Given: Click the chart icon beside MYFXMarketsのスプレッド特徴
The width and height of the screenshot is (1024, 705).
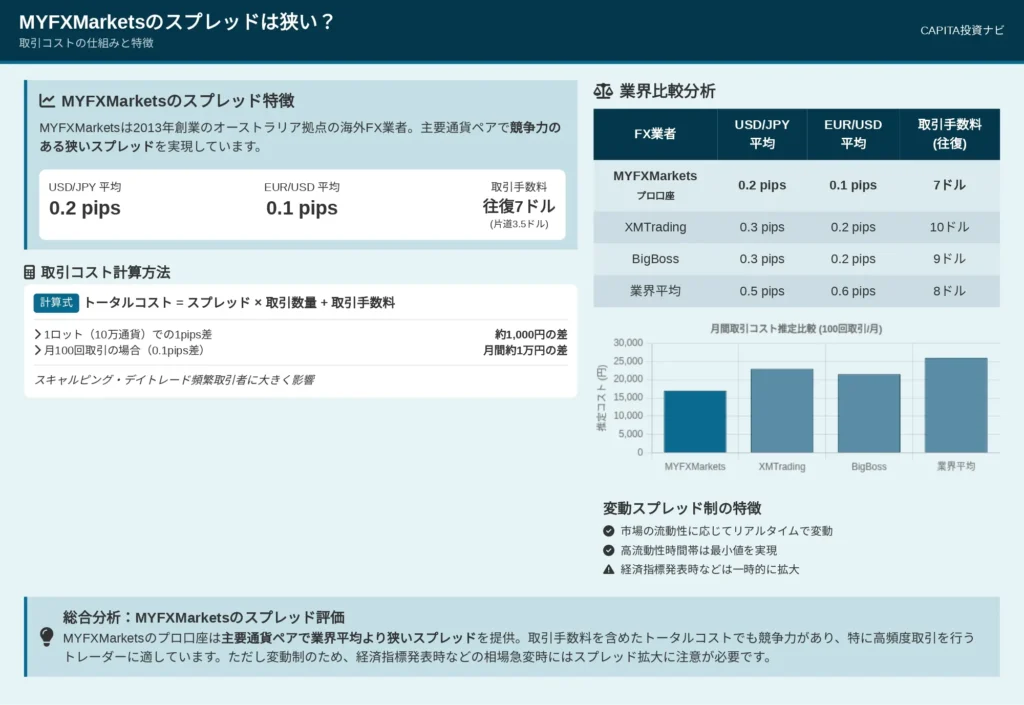Looking at the screenshot, I should pyautogui.click(x=46, y=101).
